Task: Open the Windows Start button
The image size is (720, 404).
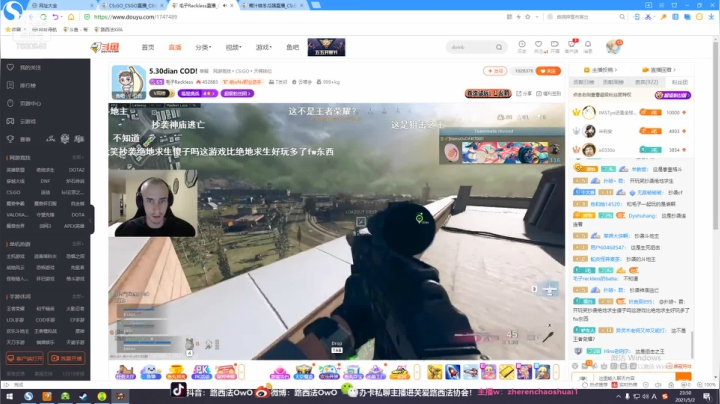Action: pyautogui.click(x=9, y=396)
